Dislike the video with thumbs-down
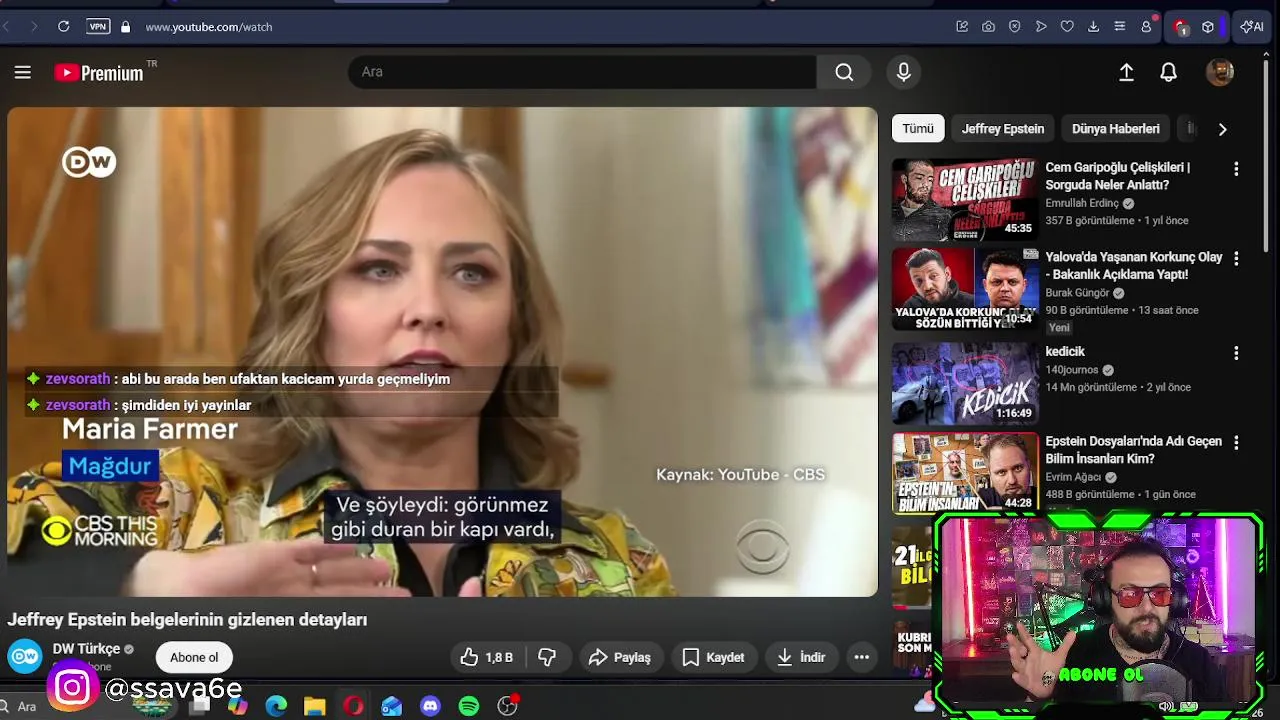 coord(546,657)
